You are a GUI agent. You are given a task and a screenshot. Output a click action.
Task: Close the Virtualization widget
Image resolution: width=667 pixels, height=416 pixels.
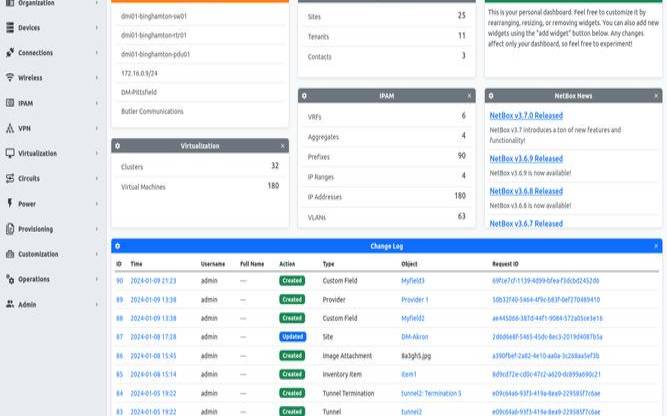click(x=282, y=146)
